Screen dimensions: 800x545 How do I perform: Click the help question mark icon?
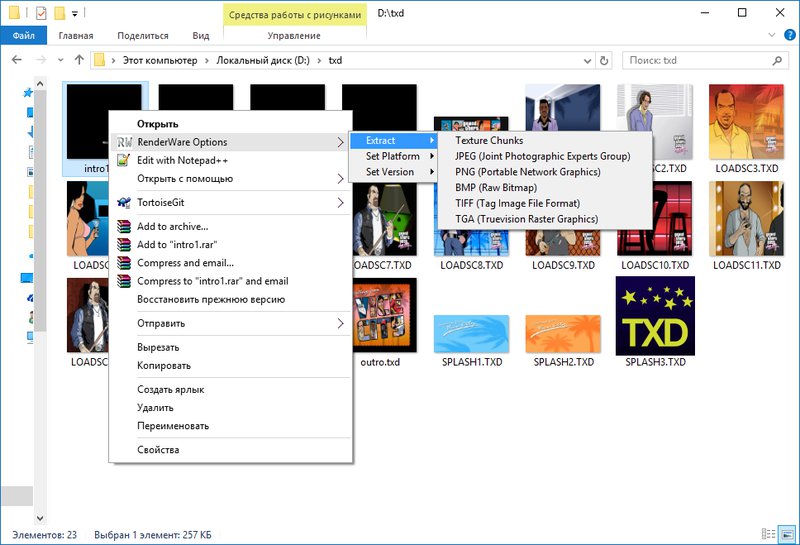click(789, 35)
